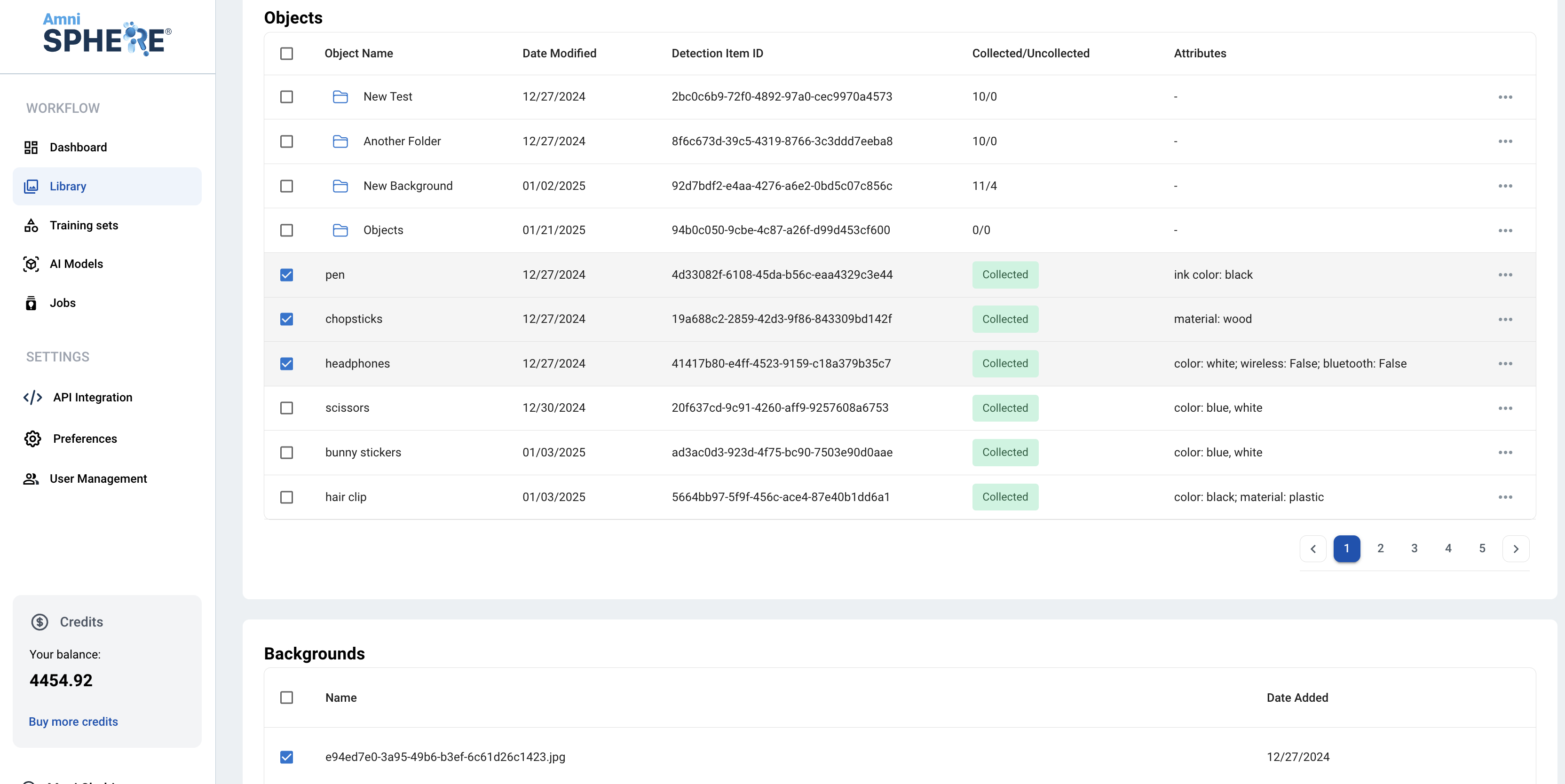The height and width of the screenshot is (784, 1565).
Task: Open the New Background folder icon
Action: pyautogui.click(x=340, y=186)
